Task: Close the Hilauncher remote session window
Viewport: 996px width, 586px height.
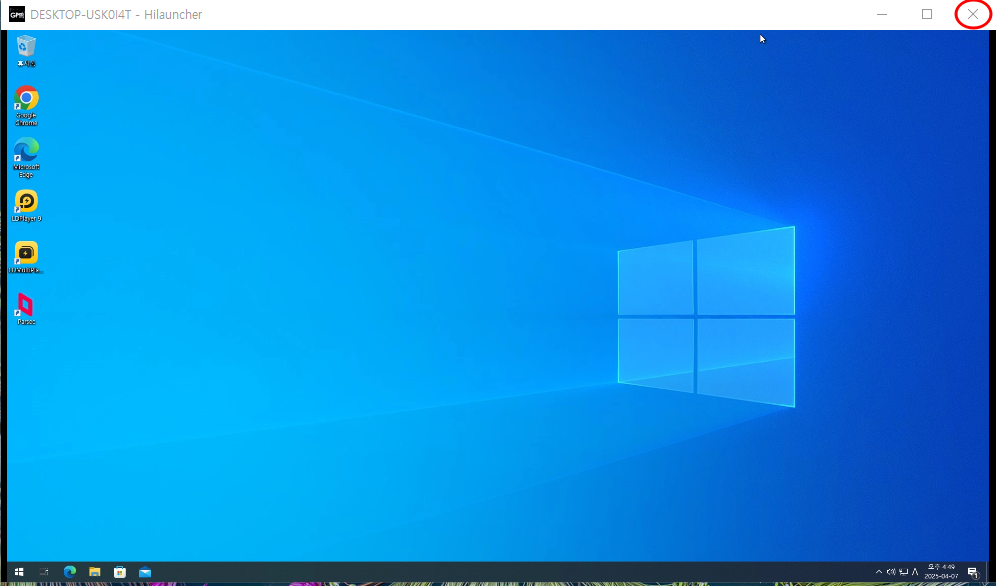Action: click(x=972, y=14)
